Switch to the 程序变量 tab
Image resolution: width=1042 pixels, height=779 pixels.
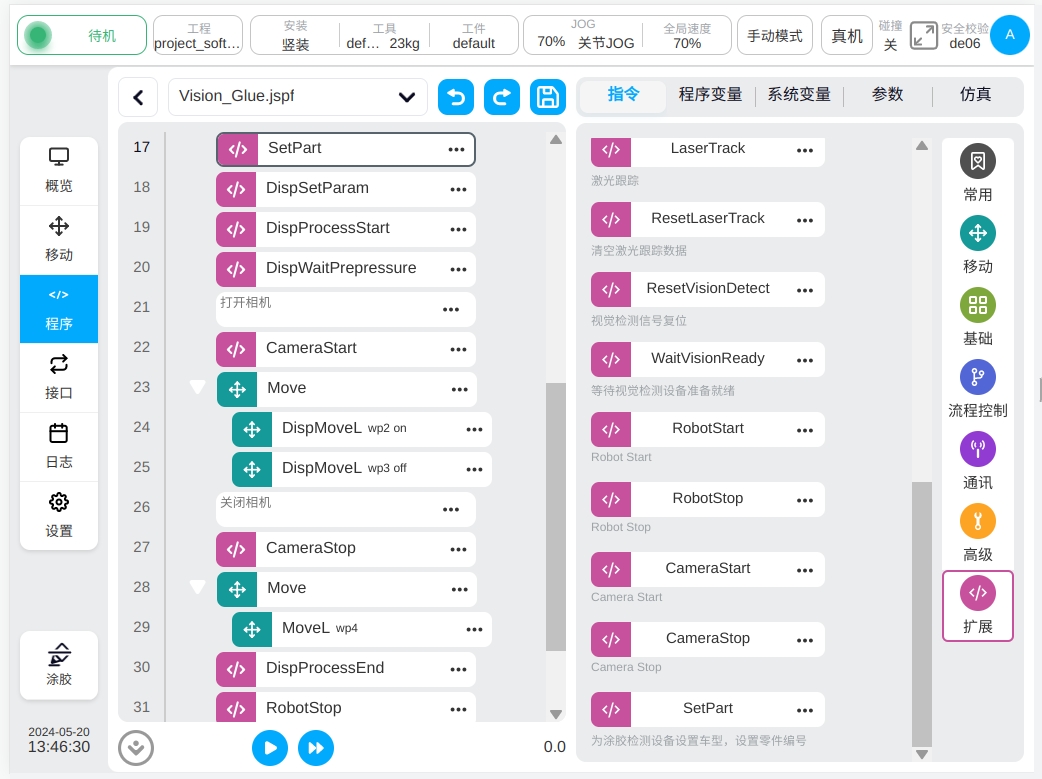tap(710, 95)
